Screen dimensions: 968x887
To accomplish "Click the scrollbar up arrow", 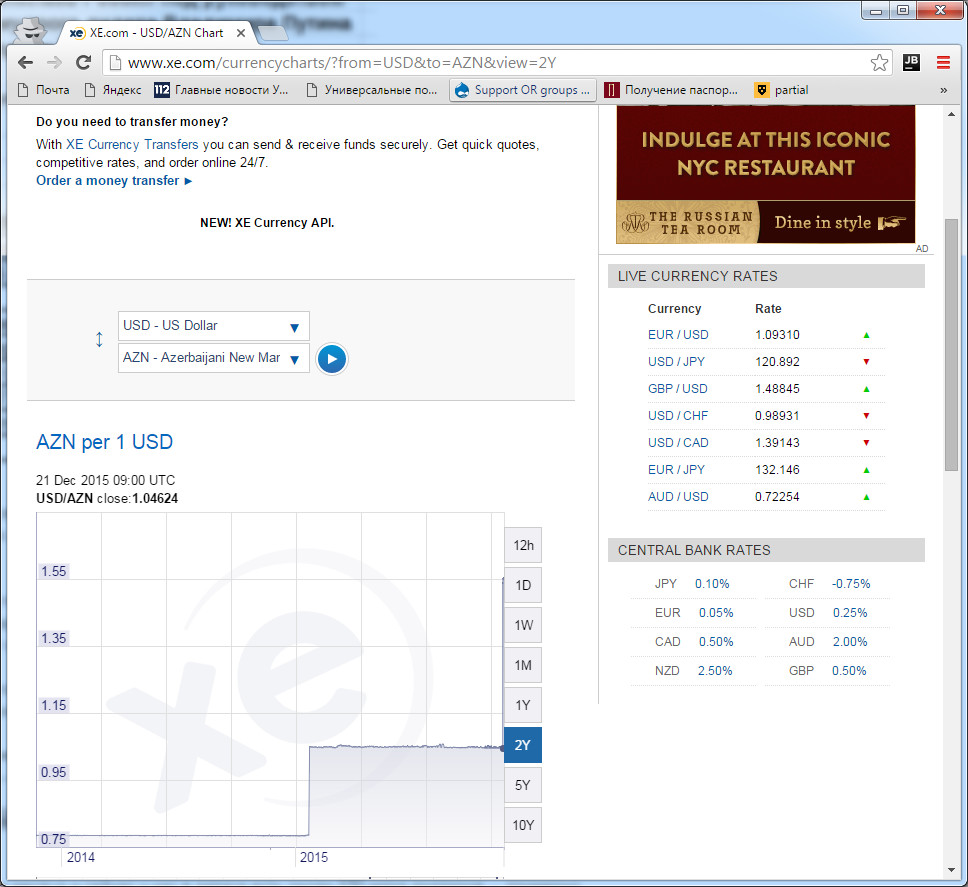I will click(951, 114).
